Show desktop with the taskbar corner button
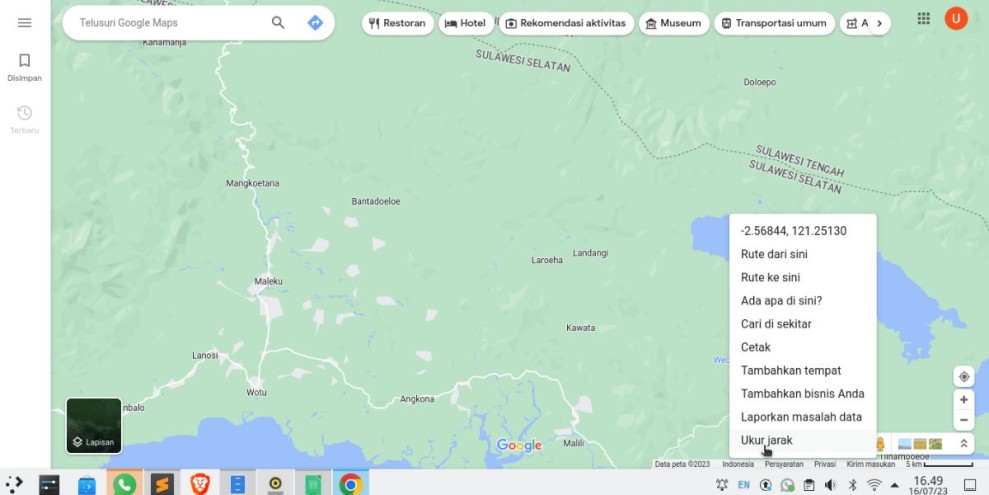This screenshot has width=989, height=495. click(970, 485)
